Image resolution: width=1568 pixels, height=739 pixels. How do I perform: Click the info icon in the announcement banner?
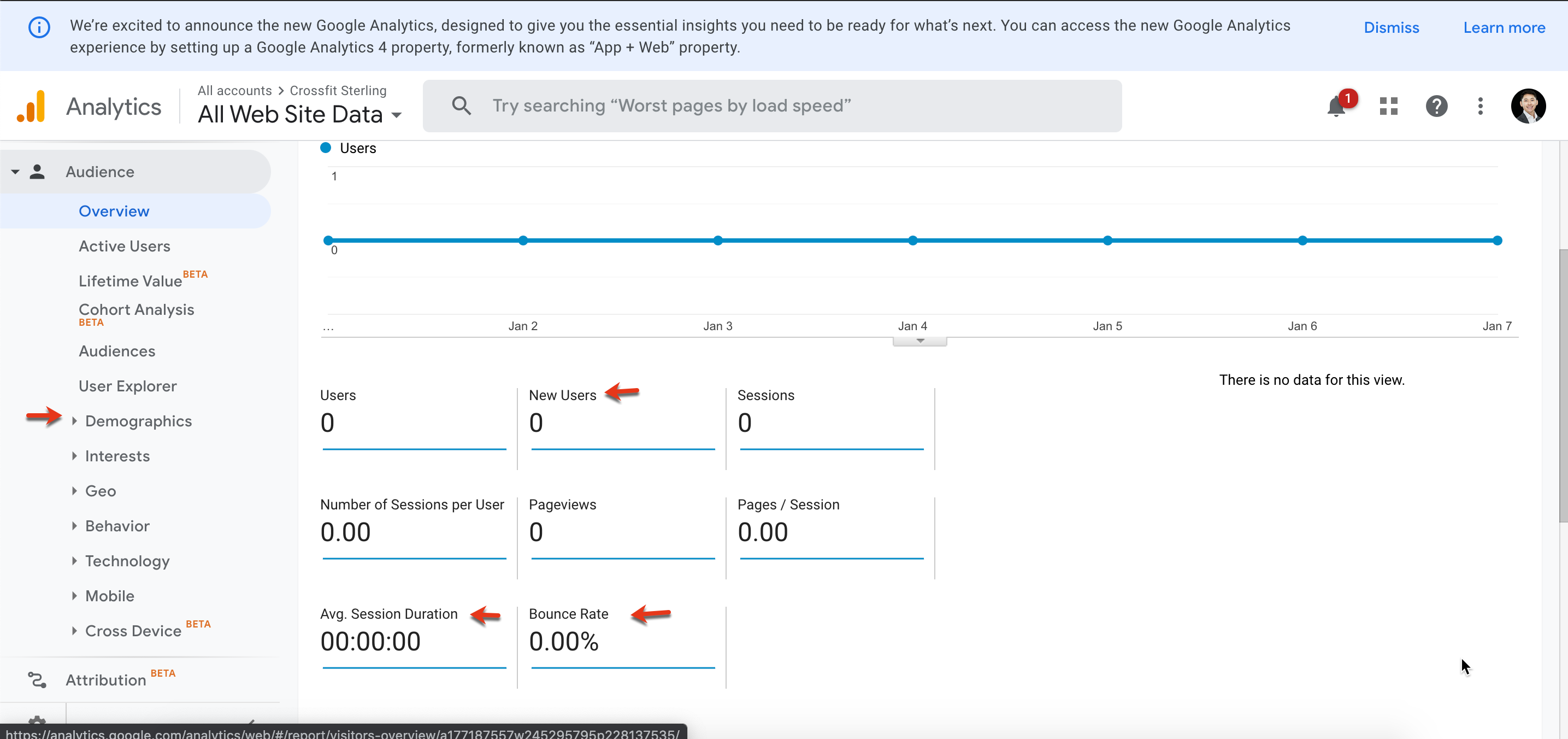click(39, 27)
